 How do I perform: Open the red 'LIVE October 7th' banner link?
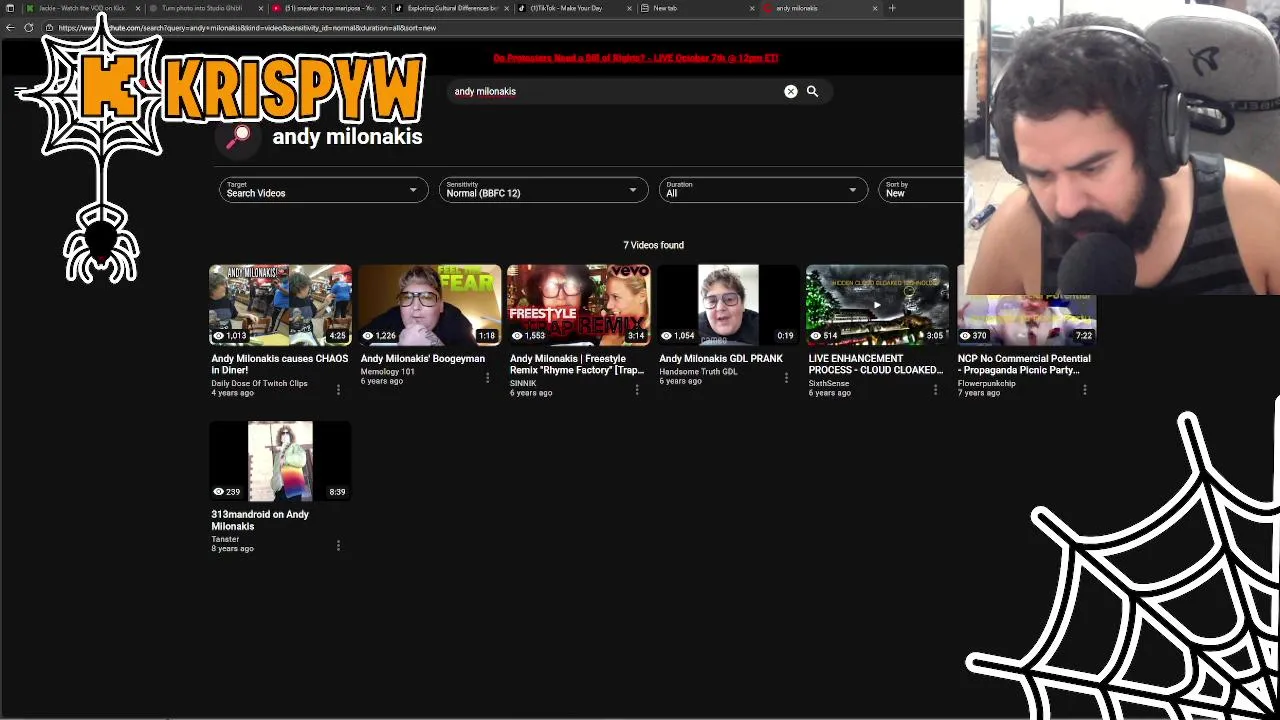coord(636,58)
